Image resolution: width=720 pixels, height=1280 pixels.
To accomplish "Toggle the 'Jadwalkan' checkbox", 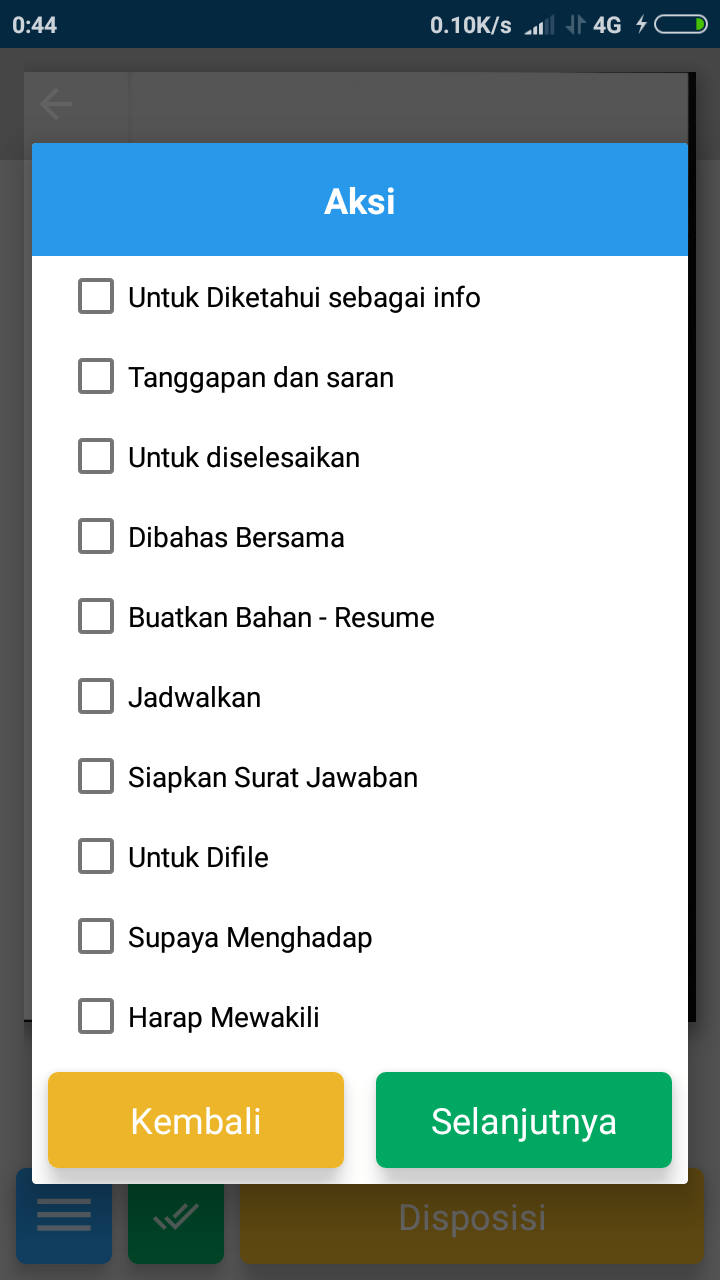I will pyautogui.click(x=96, y=697).
